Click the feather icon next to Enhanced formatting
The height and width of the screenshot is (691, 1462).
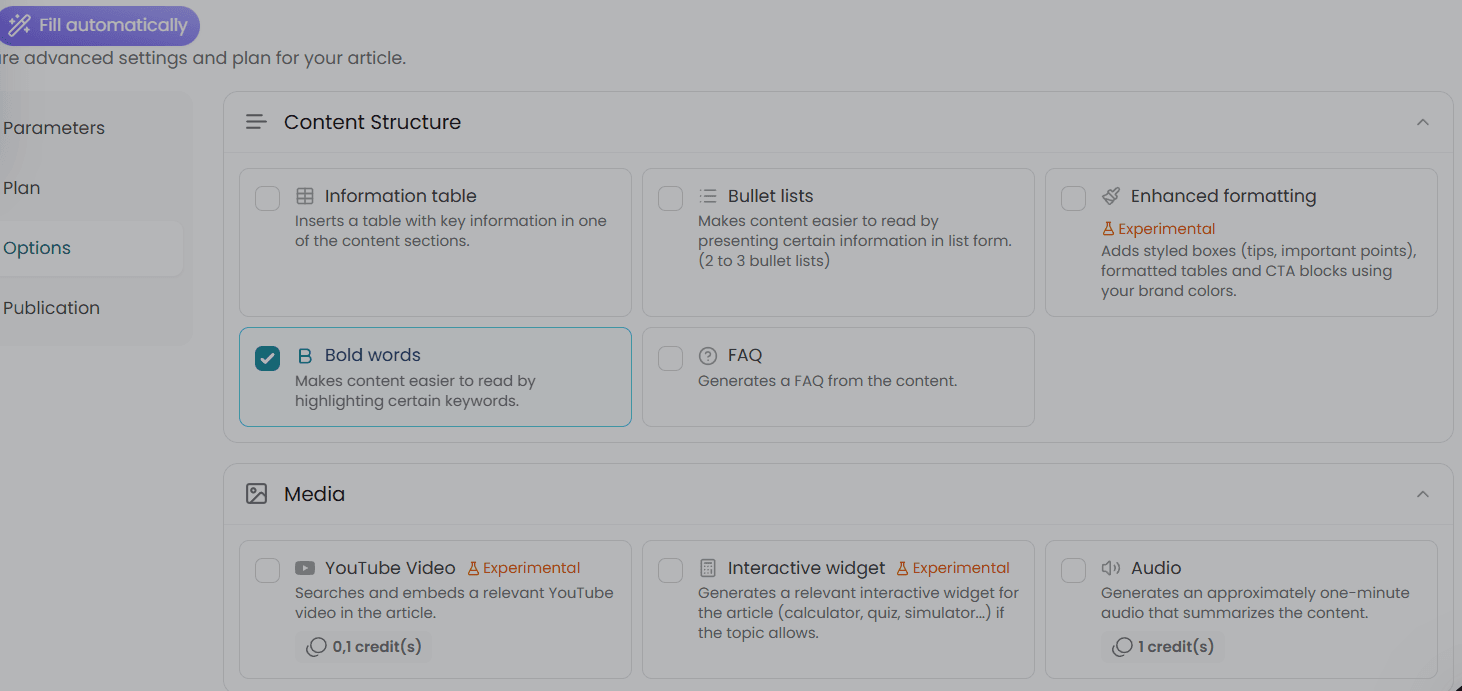[x=1110, y=195]
